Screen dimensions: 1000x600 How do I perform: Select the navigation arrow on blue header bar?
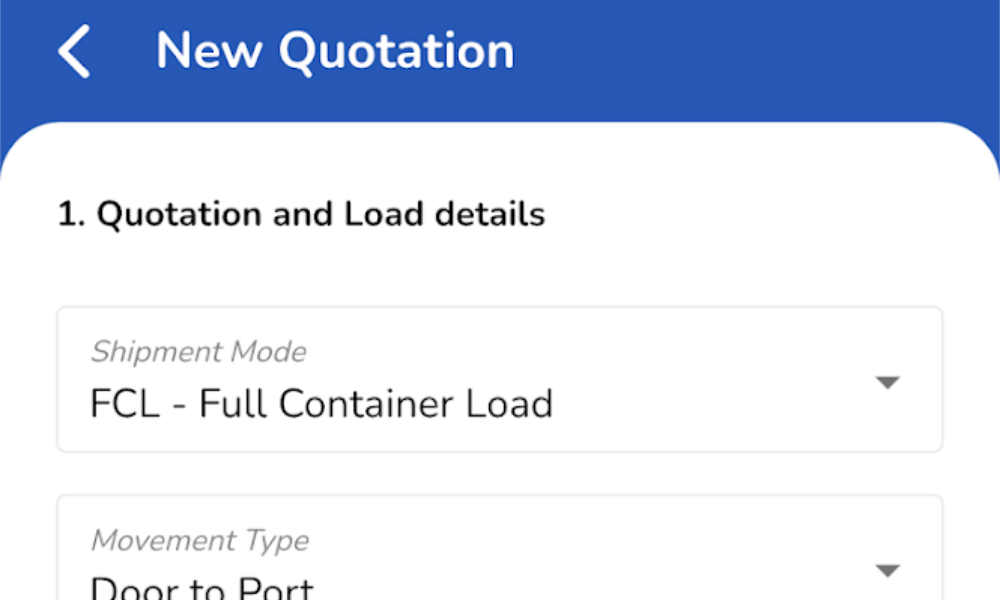click(x=73, y=50)
